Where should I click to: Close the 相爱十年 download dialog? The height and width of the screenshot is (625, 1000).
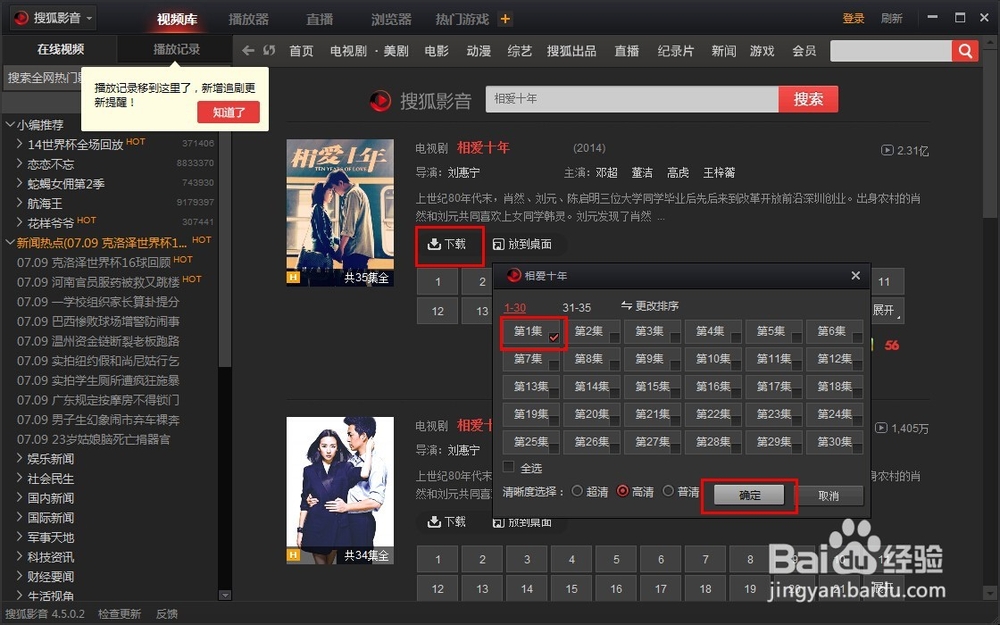pos(855,276)
